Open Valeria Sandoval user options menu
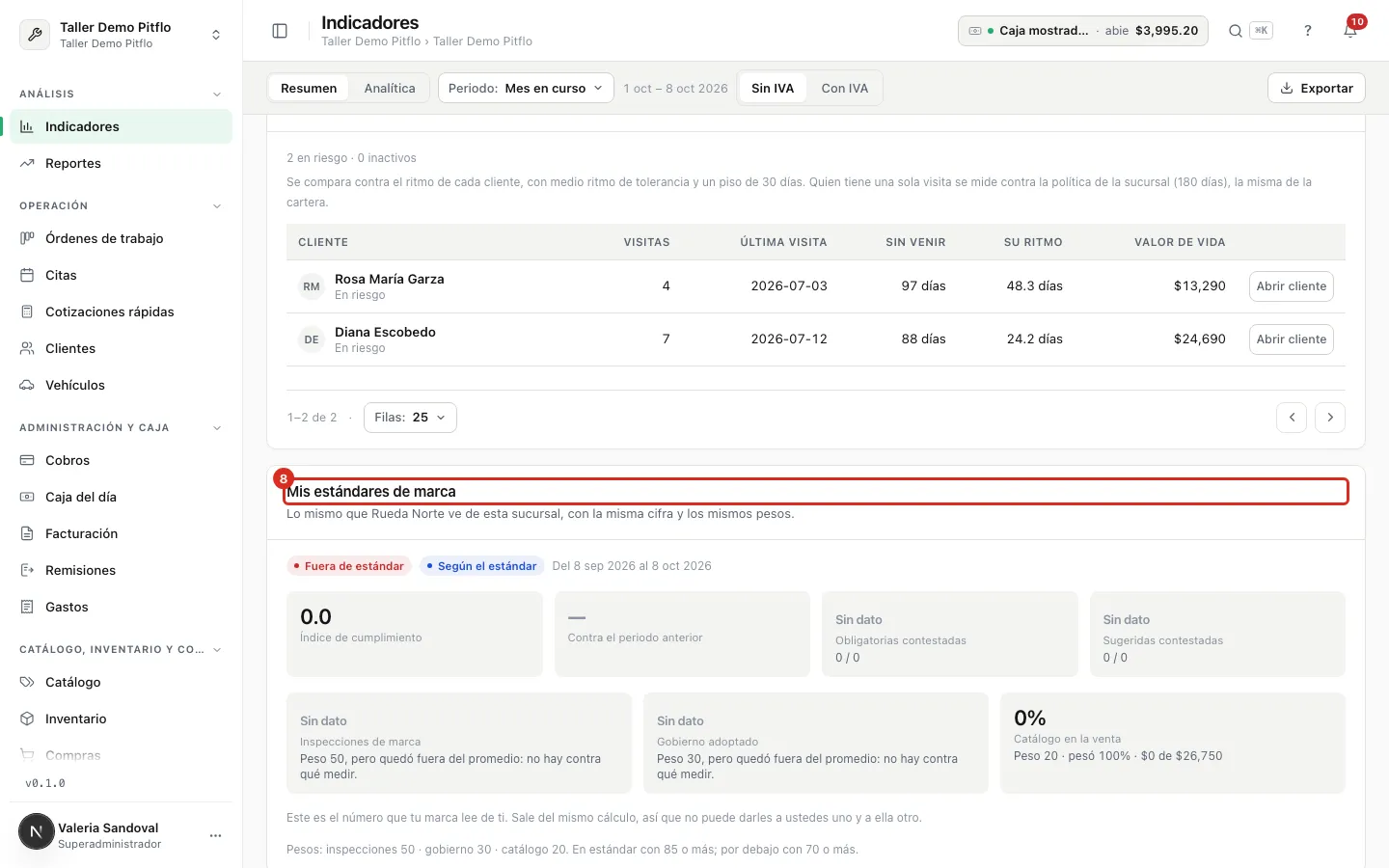The height and width of the screenshot is (868, 1389). pos(216,835)
